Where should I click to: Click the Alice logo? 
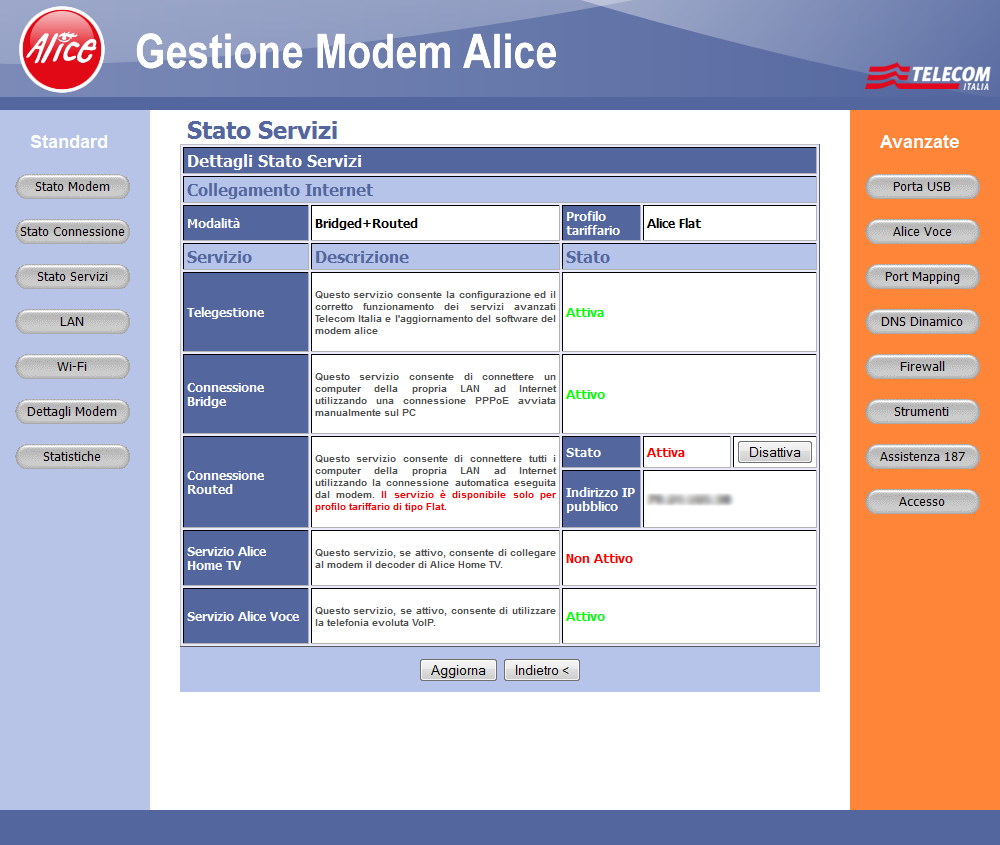(62, 49)
